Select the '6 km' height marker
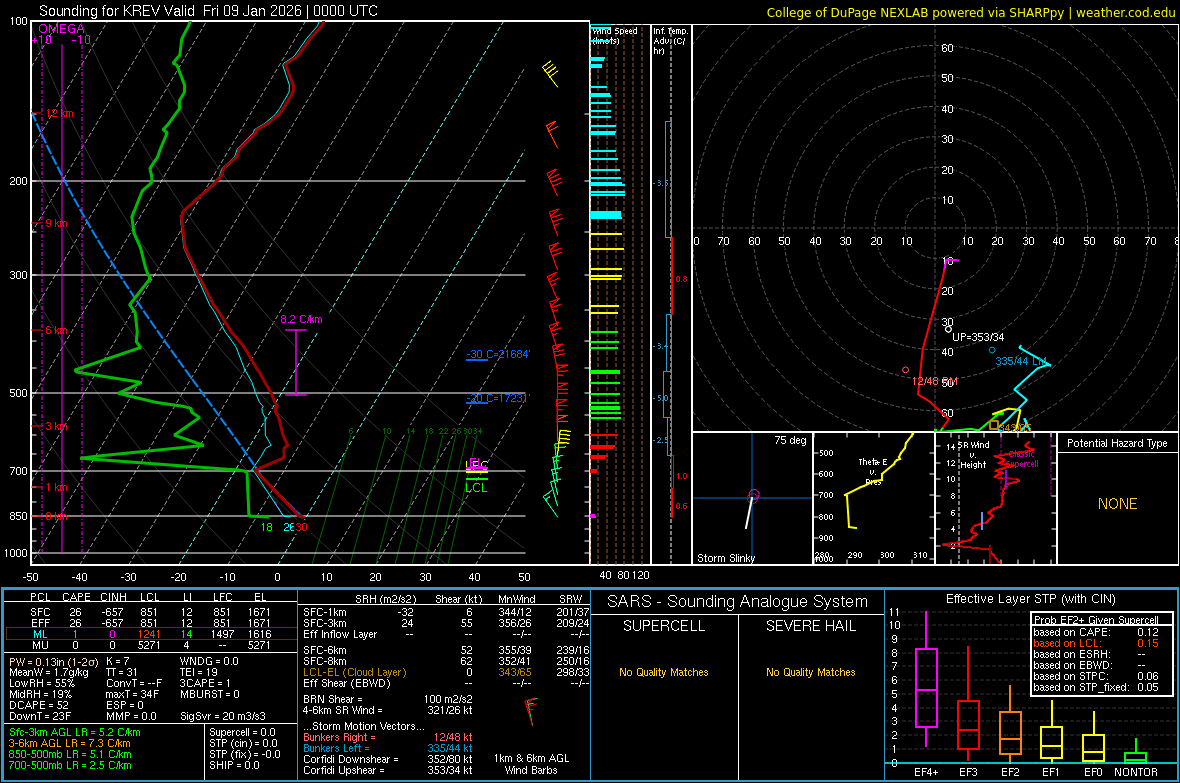 pyautogui.click(x=58, y=331)
